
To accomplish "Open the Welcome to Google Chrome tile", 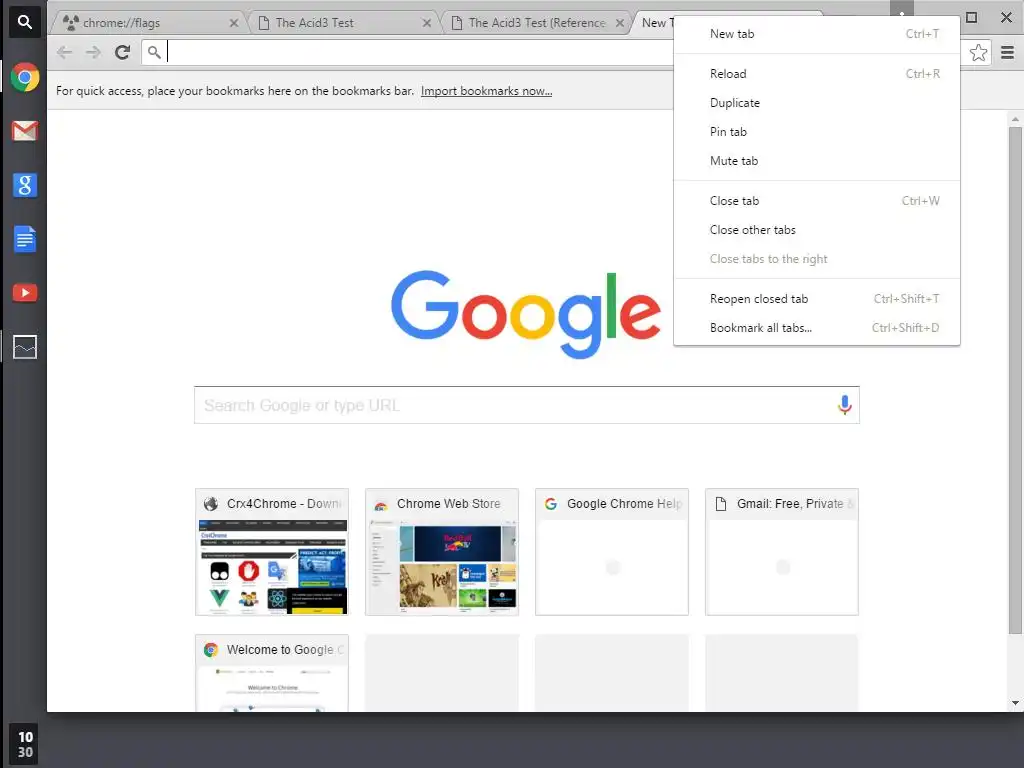I will coord(272,673).
